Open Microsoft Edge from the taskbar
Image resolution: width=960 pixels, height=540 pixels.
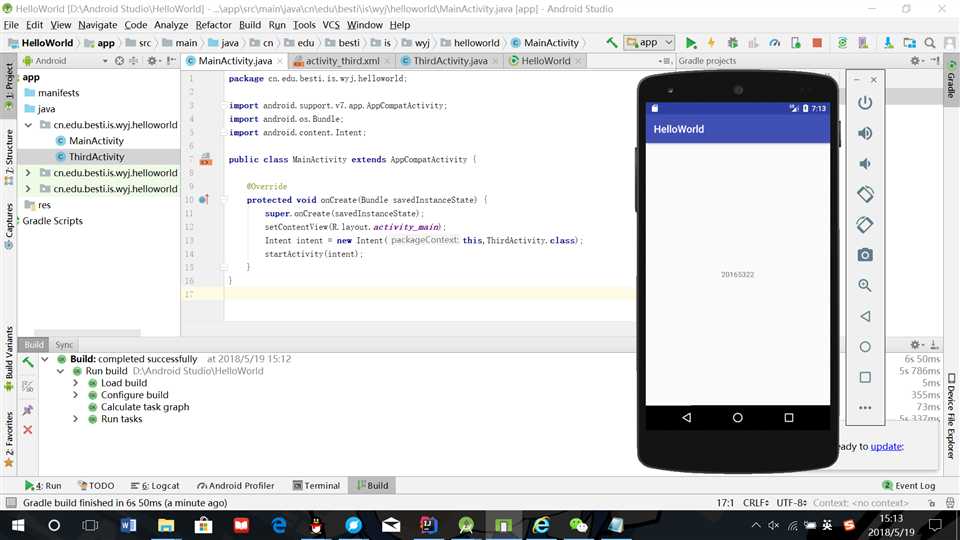tap(279, 525)
